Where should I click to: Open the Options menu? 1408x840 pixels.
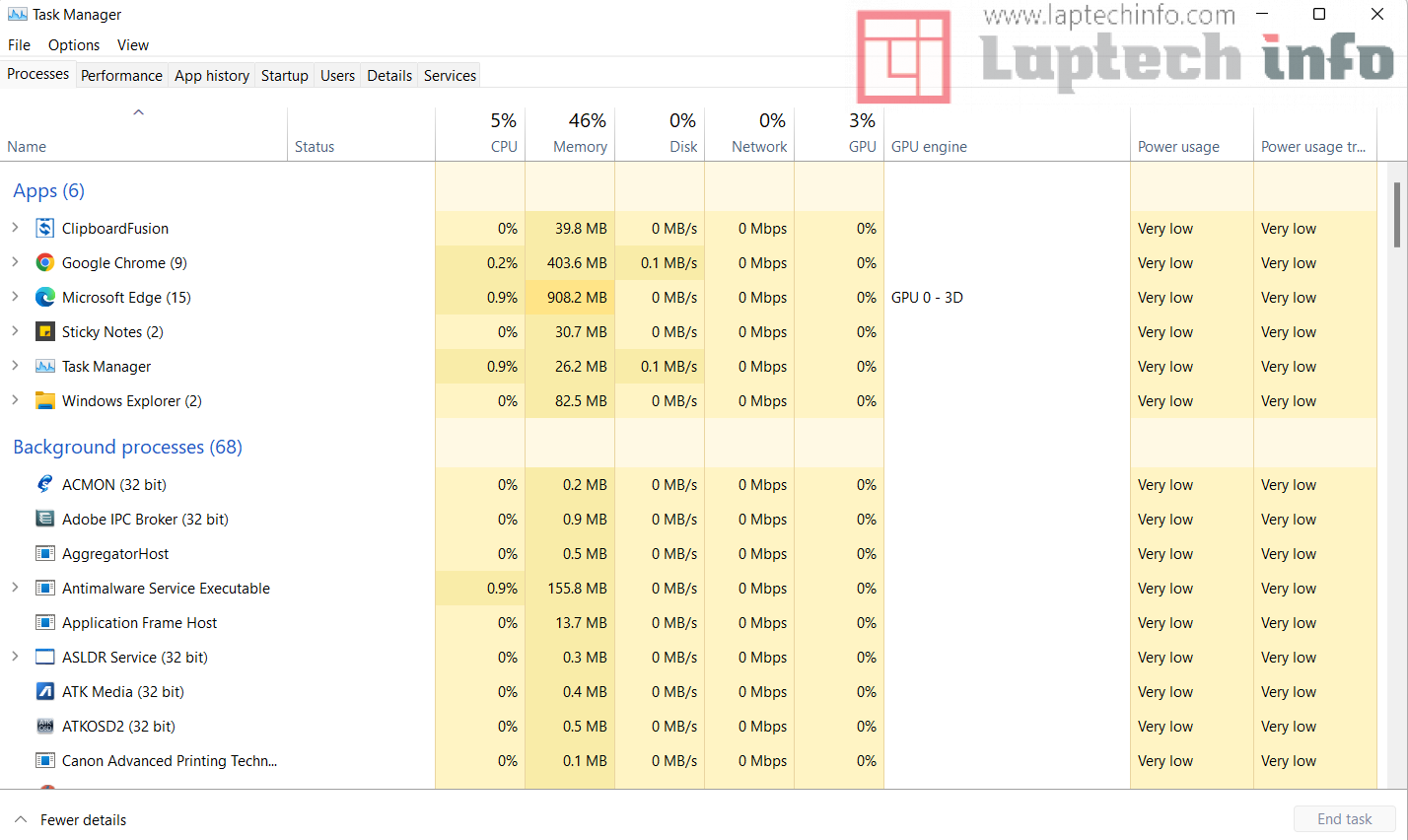pos(74,45)
